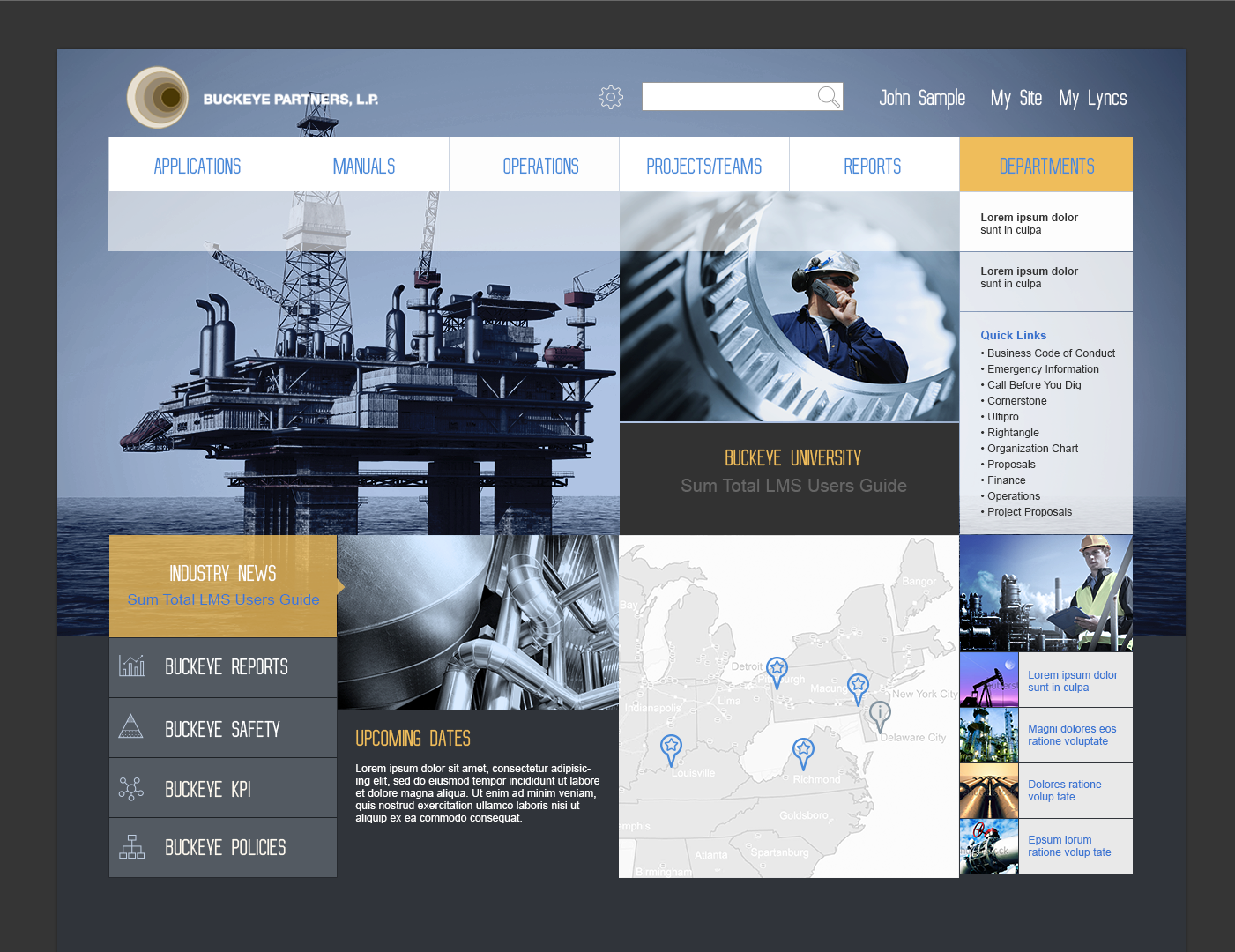Click the refinery thumbnail beside Magni dolores
This screenshot has height=952, width=1235.
[x=989, y=735]
